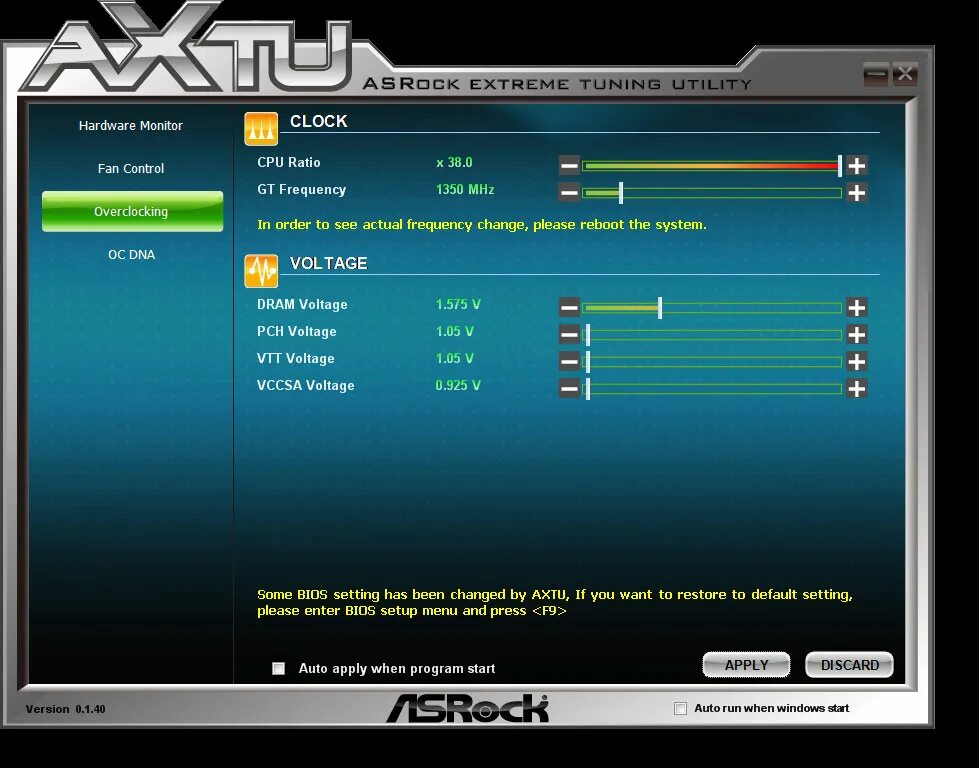
Task: Click the DRAM Voltage slider track
Action: click(712, 307)
